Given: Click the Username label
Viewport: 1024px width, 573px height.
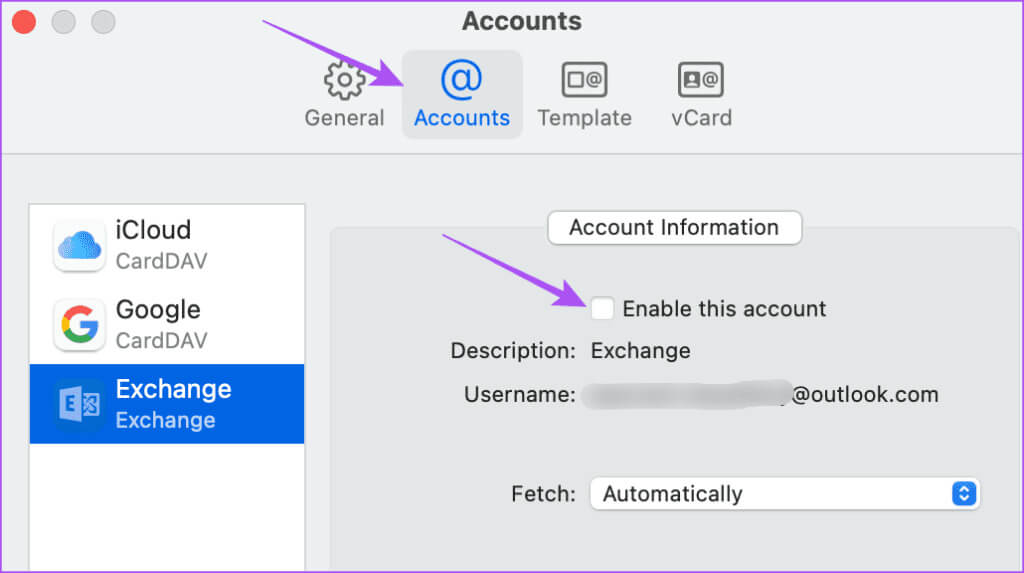Looking at the screenshot, I should [x=520, y=395].
